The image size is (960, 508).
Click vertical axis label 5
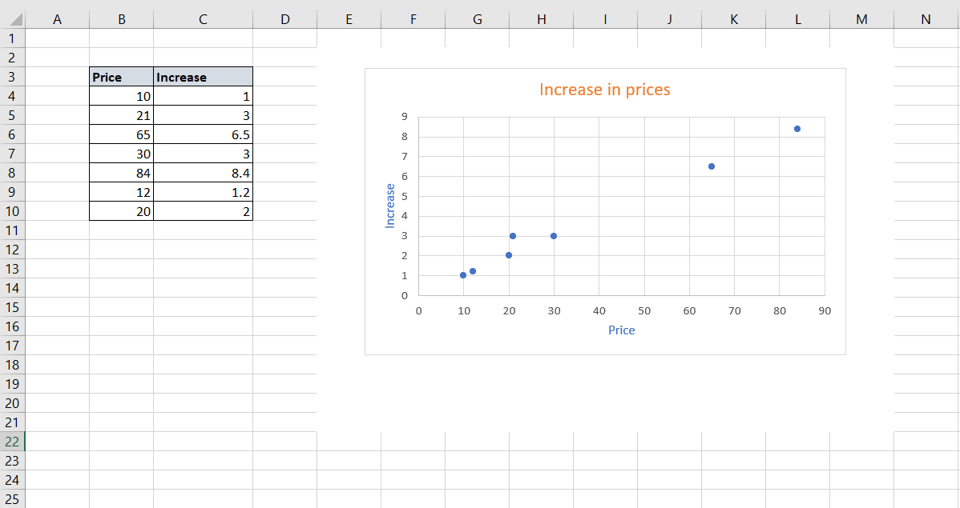404,196
